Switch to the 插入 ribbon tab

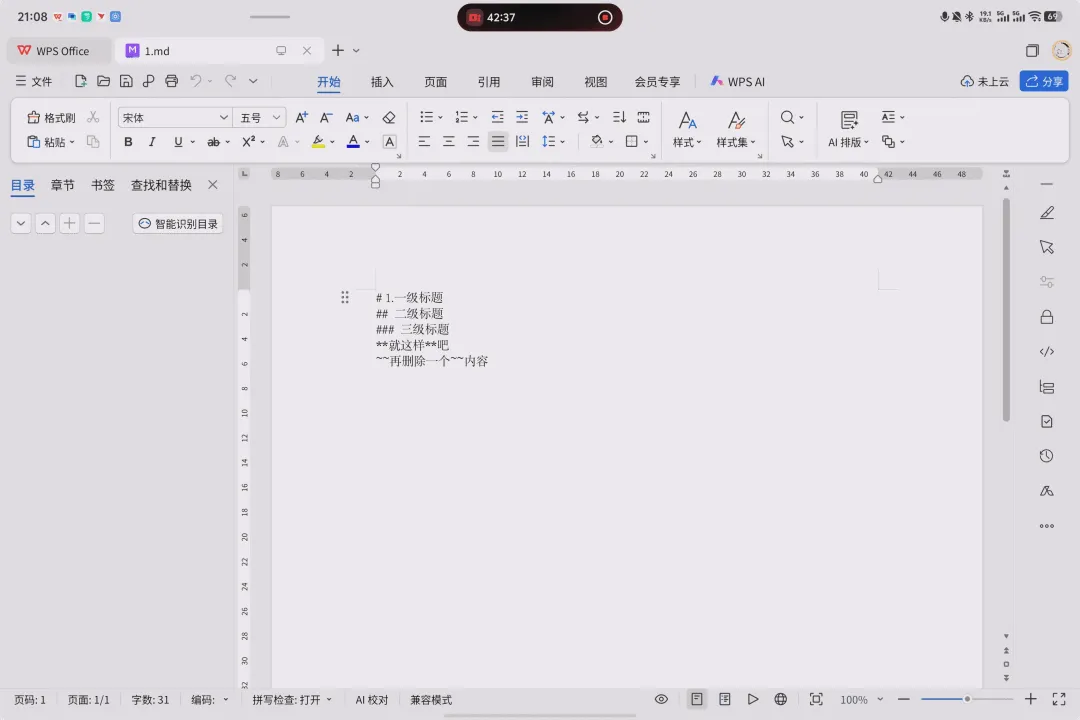[382, 82]
